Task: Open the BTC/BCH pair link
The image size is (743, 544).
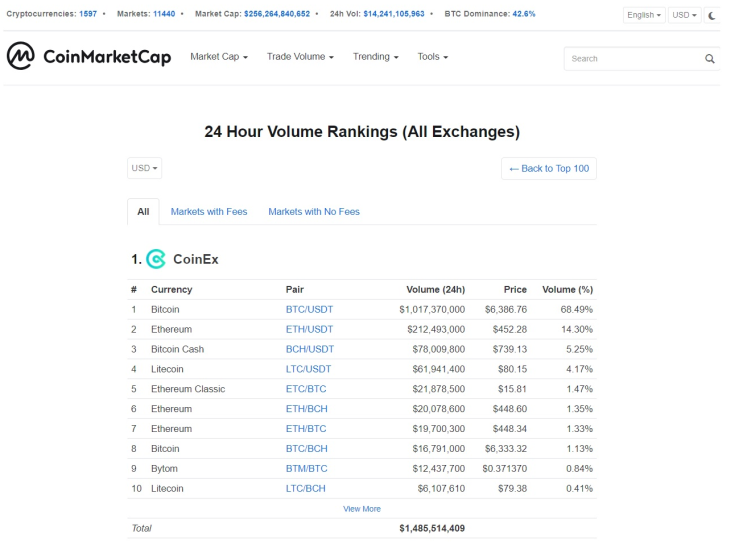Action: pos(307,449)
